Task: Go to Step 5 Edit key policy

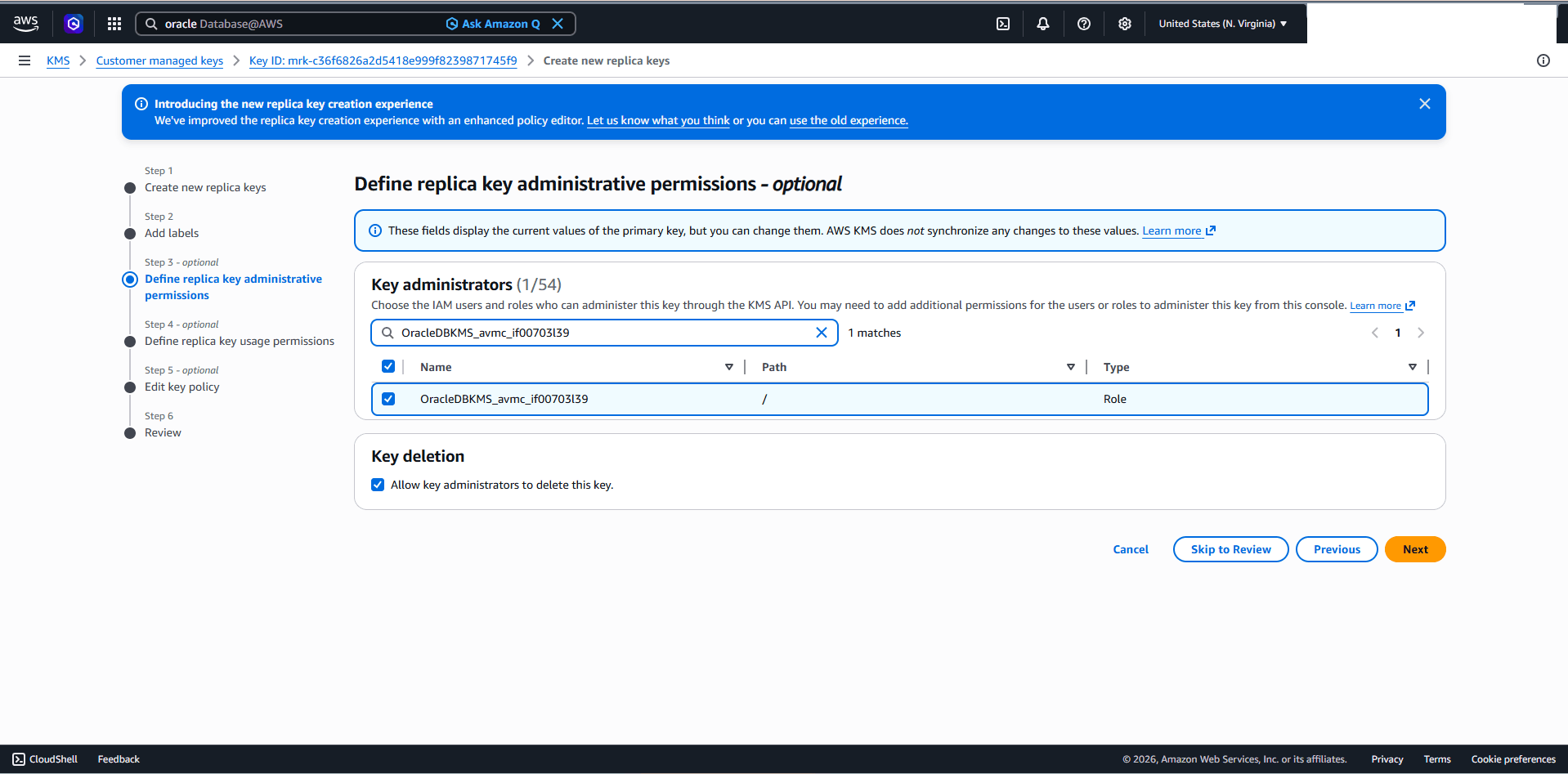Action: [182, 387]
